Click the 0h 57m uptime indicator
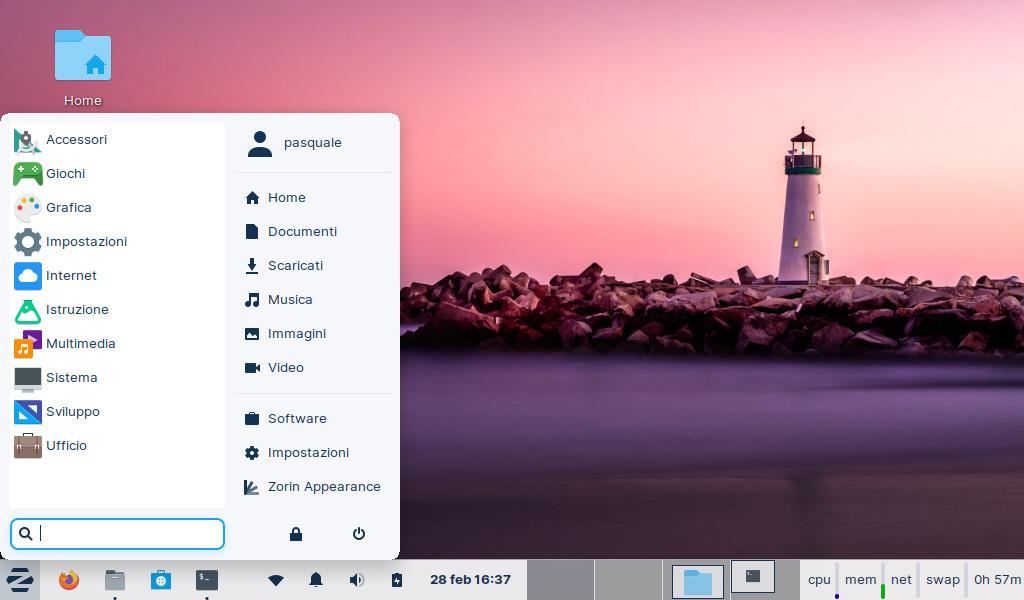 [997, 580]
